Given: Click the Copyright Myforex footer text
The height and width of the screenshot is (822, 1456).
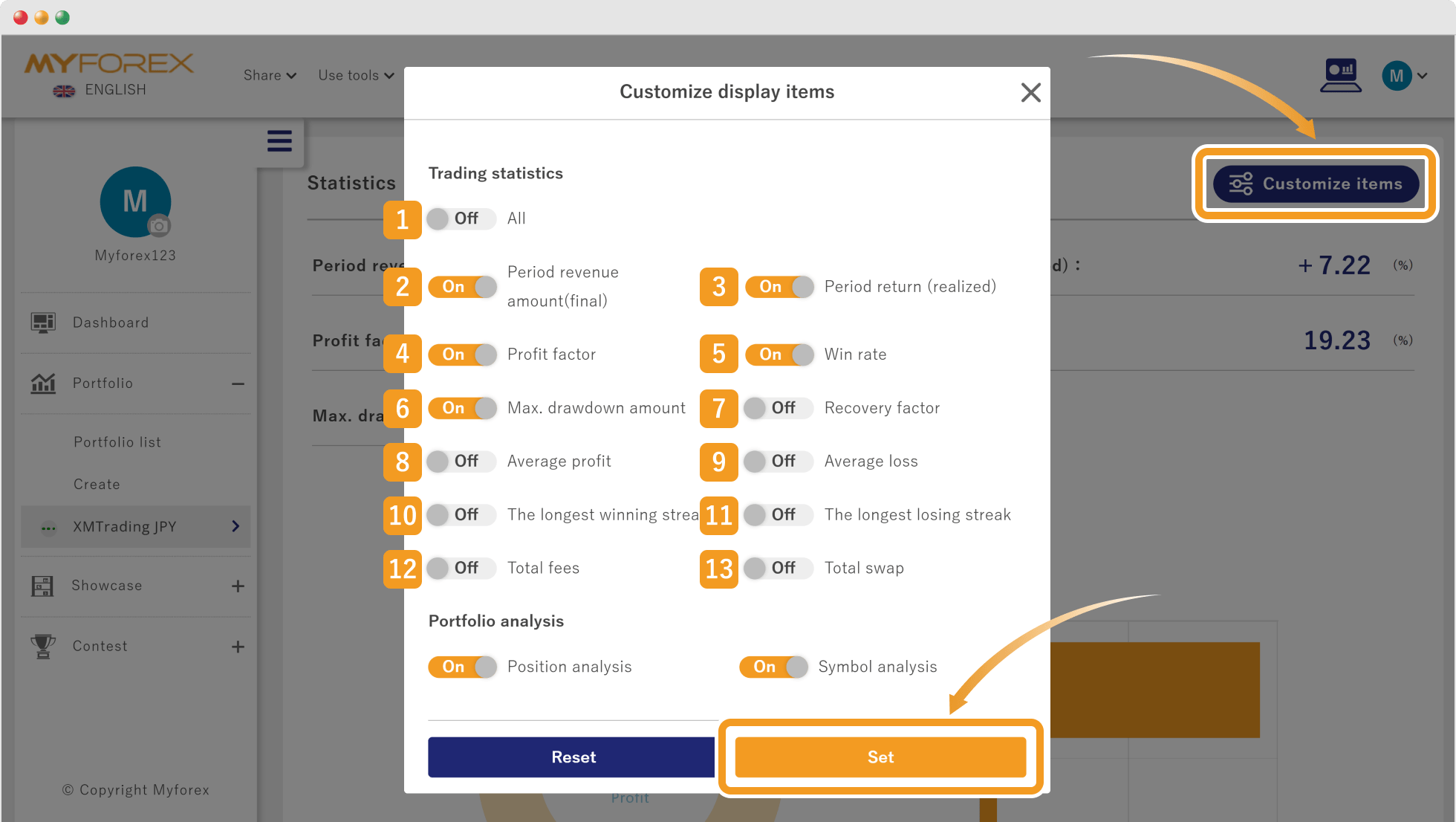Looking at the screenshot, I should point(135,790).
